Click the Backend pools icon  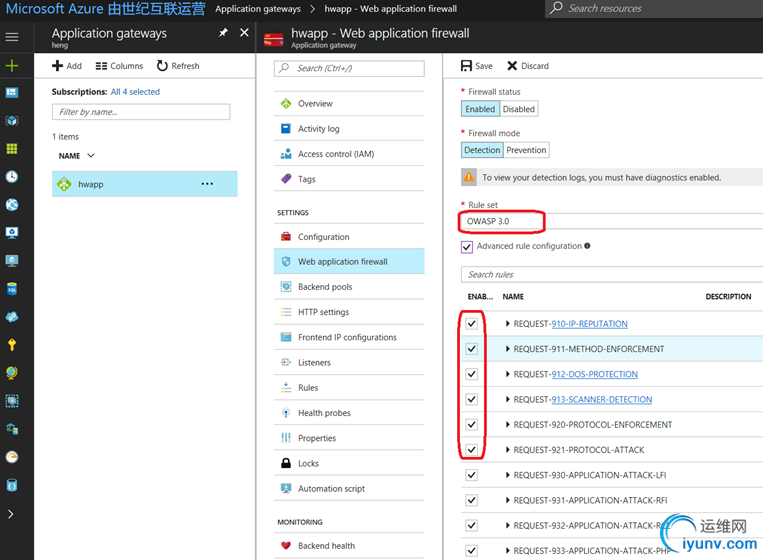286,287
